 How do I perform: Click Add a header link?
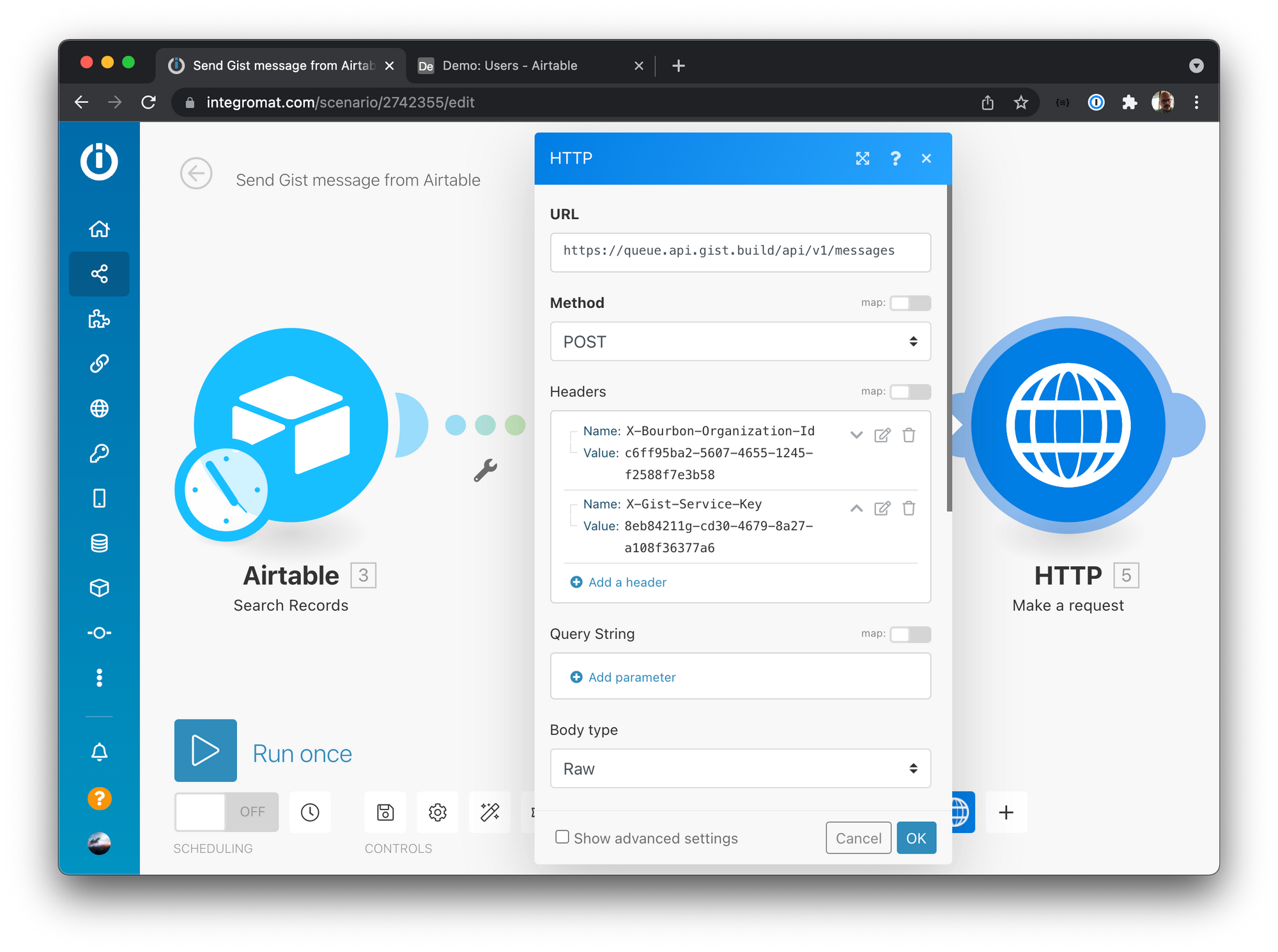click(x=626, y=582)
